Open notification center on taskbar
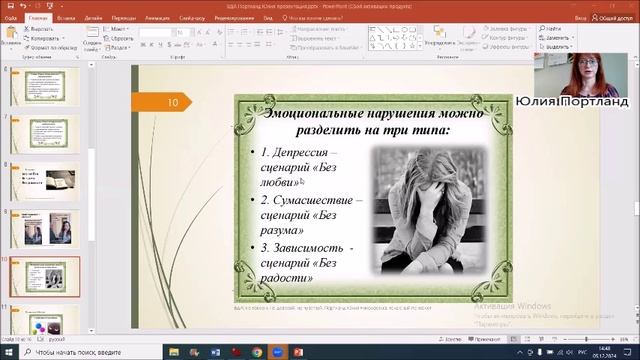Screen dimensions: 640x360 (x=628, y=352)
